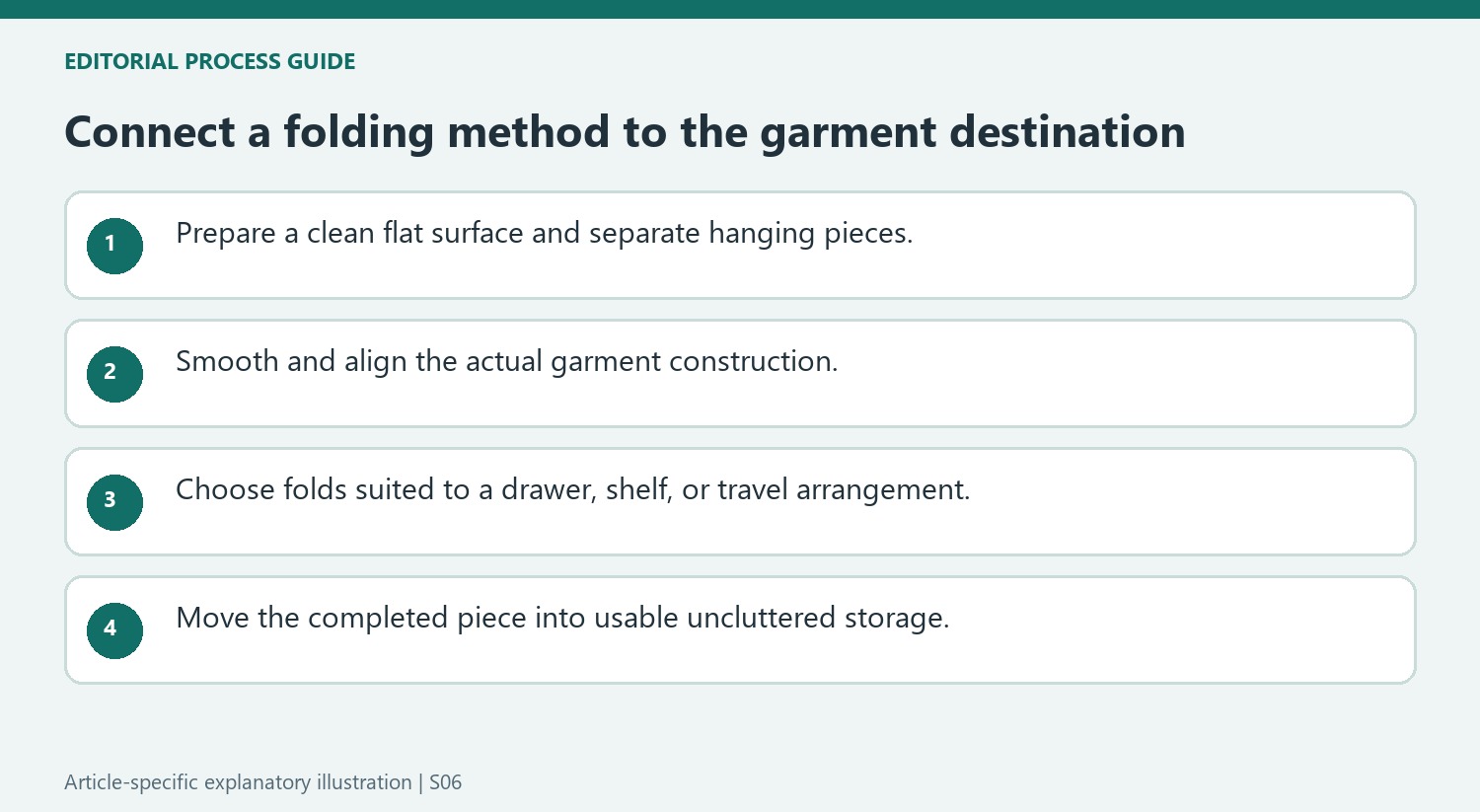Click the 'Connect a folding method' title
The height and width of the screenshot is (812, 1480).
tap(625, 132)
